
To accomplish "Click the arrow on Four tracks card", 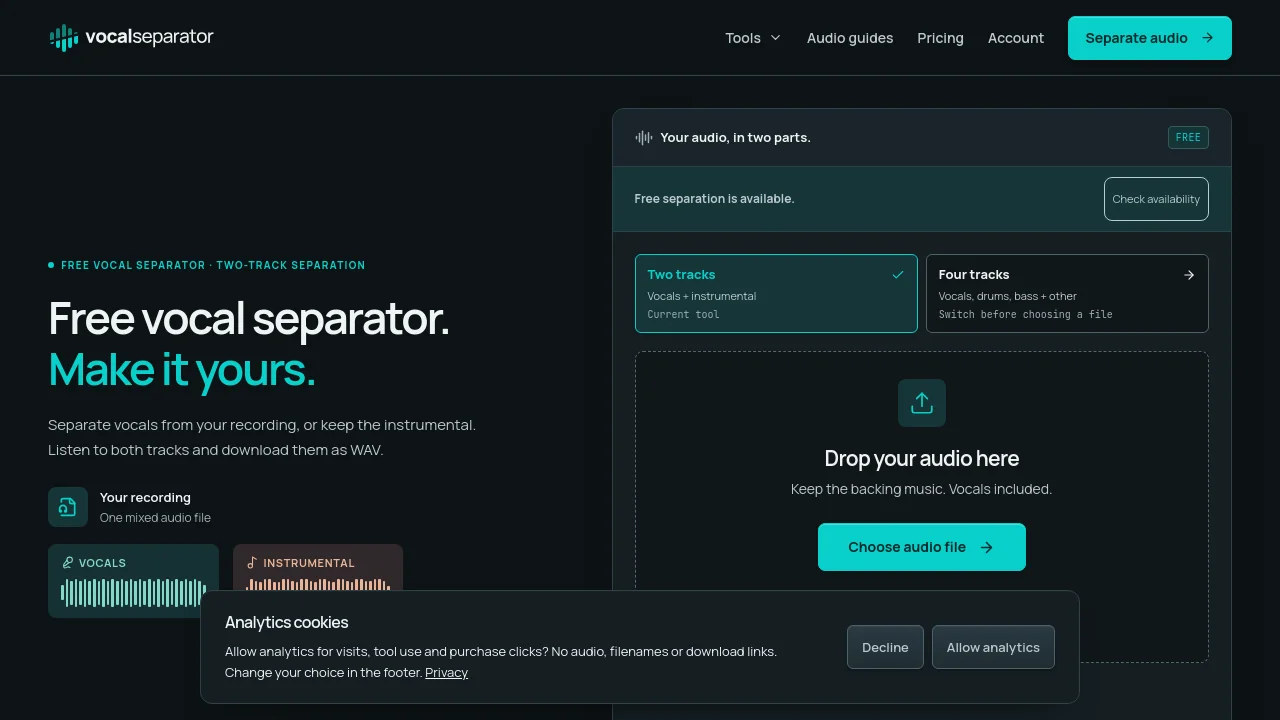I will coord(1189,275).
